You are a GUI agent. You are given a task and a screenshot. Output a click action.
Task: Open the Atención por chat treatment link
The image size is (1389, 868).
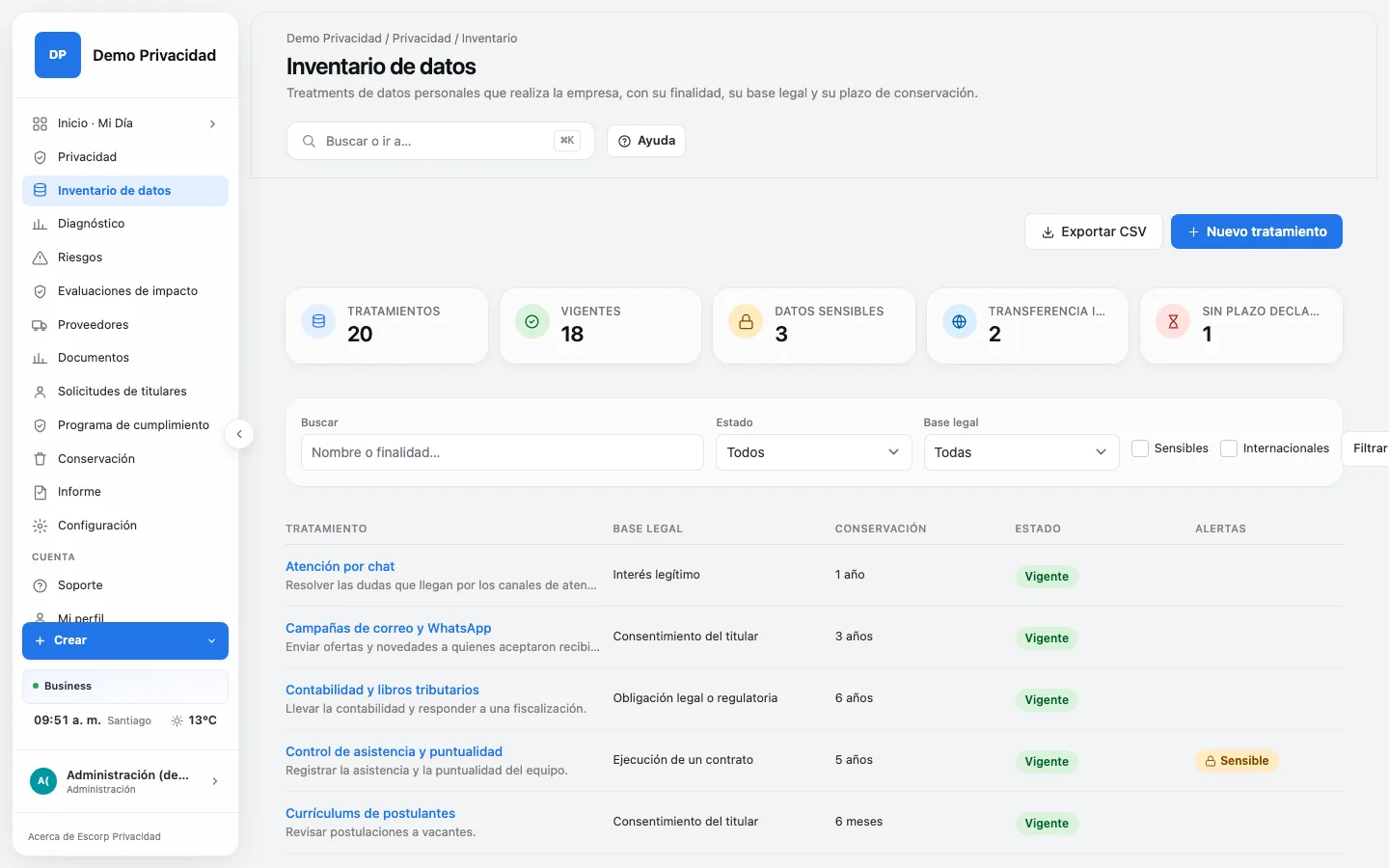[340, 566]
